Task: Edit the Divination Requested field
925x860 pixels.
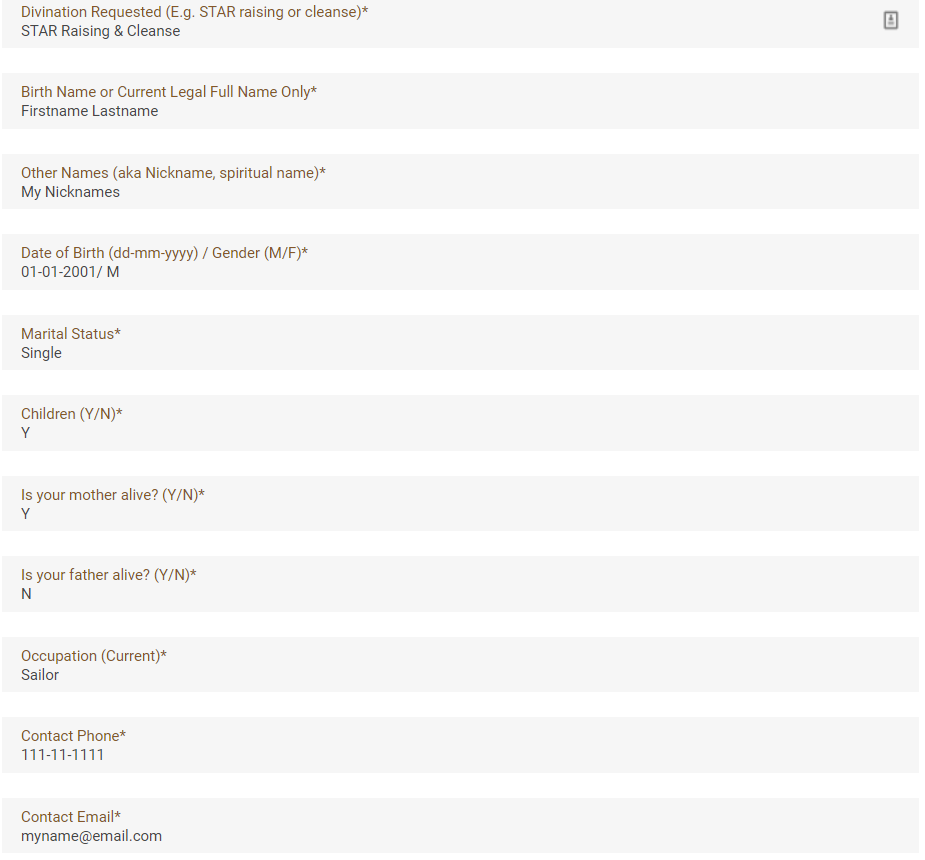Action: pos(460,22)
